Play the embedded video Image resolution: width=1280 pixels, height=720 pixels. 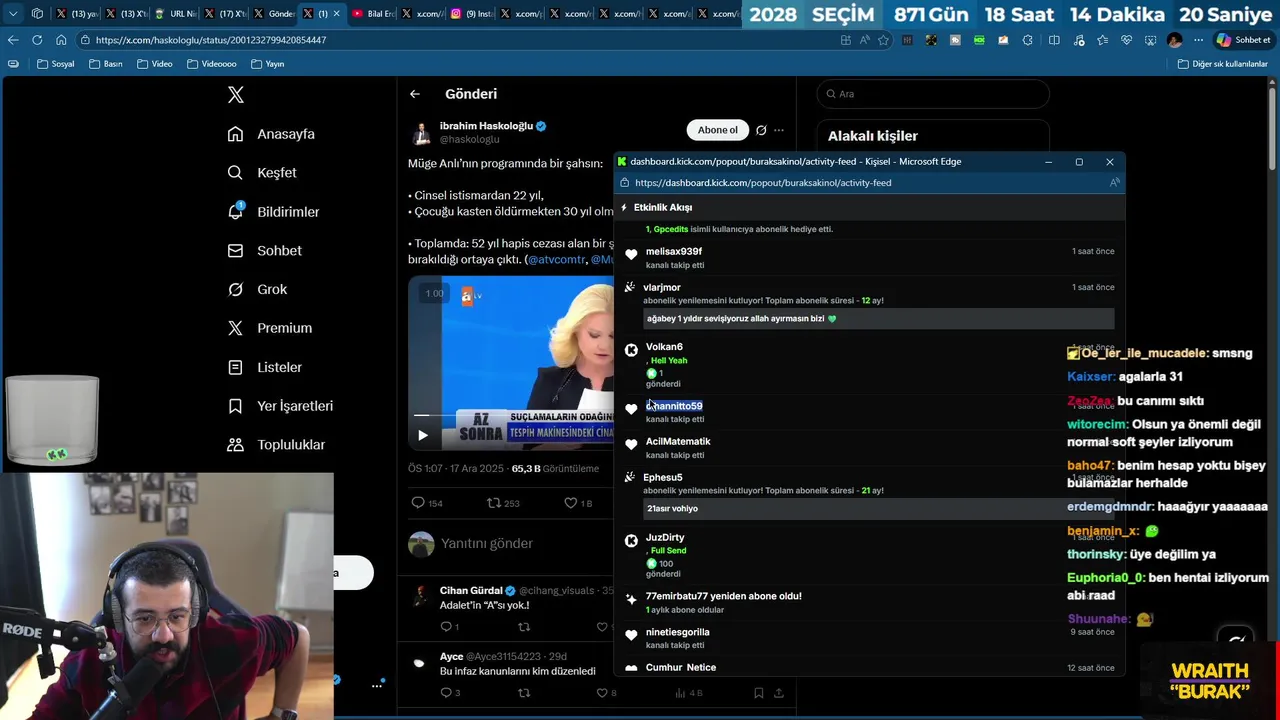pos(423,435)
